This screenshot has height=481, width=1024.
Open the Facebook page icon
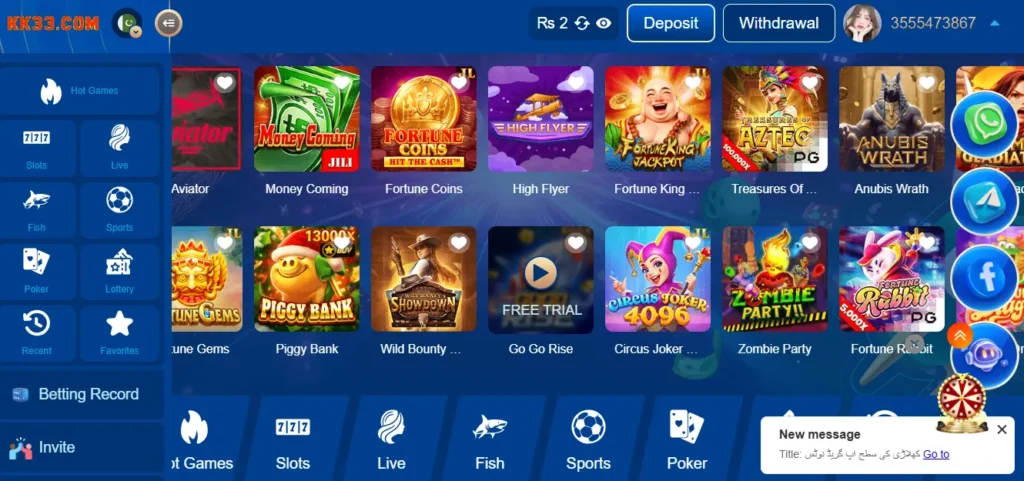(984, 278)
